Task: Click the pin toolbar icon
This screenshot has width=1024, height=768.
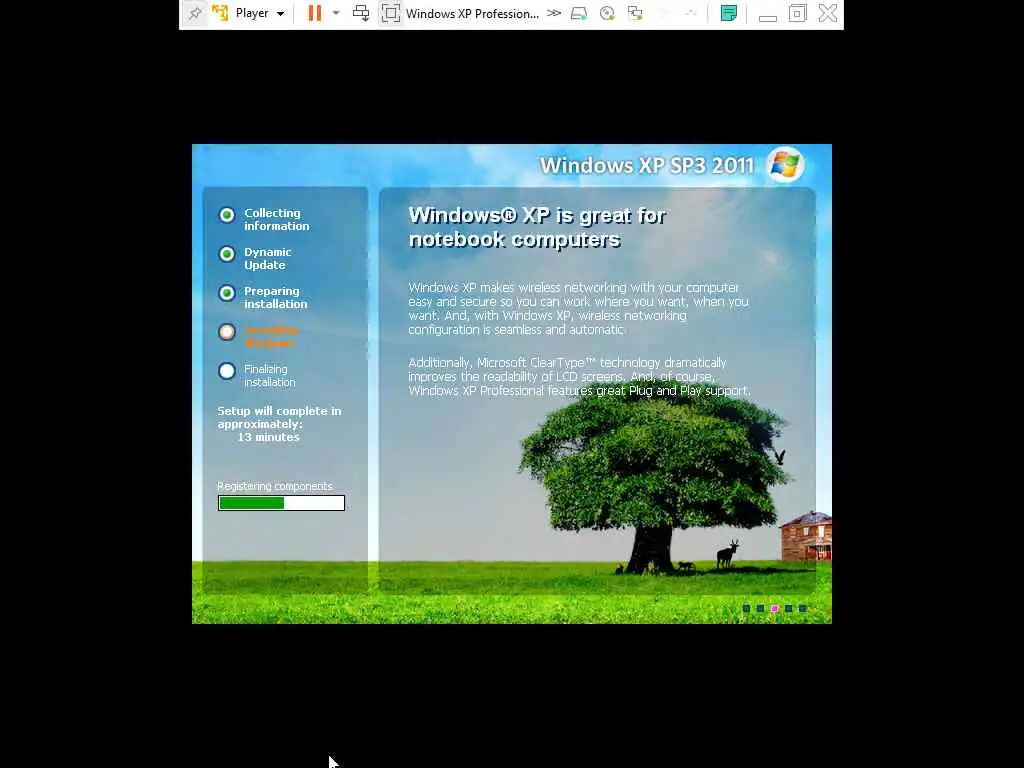Action: point(195,14)
